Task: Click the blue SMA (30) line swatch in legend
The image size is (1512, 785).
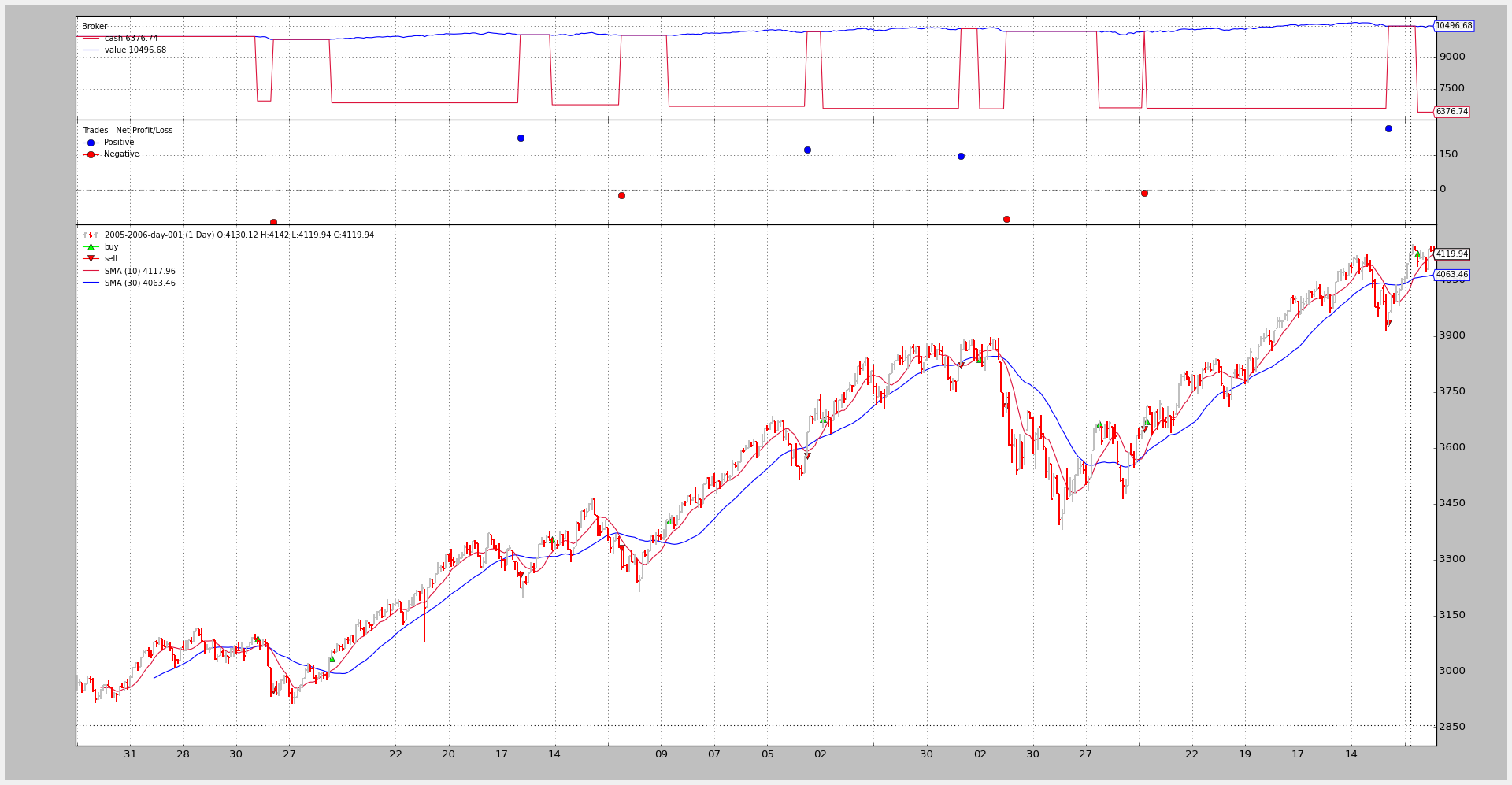Action: [91, 283]
